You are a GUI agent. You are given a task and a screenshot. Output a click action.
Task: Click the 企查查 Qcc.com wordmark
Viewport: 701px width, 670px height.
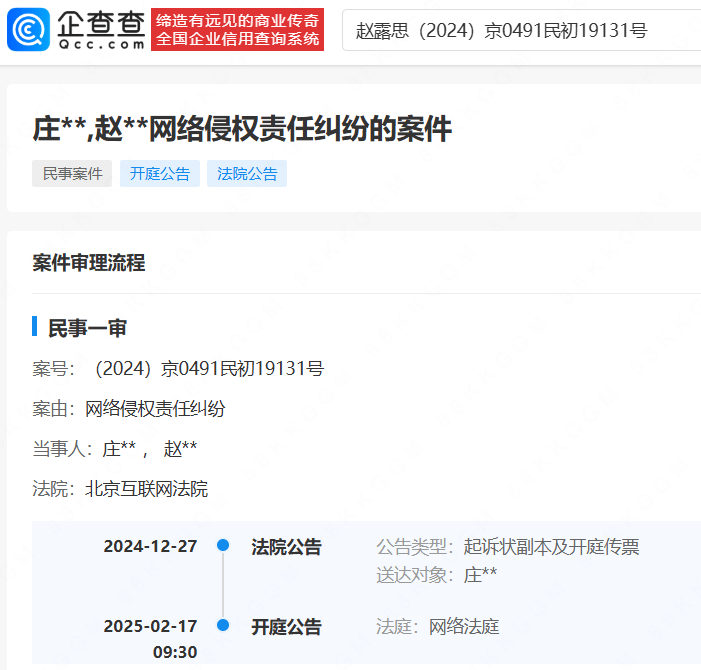(101, 30)
